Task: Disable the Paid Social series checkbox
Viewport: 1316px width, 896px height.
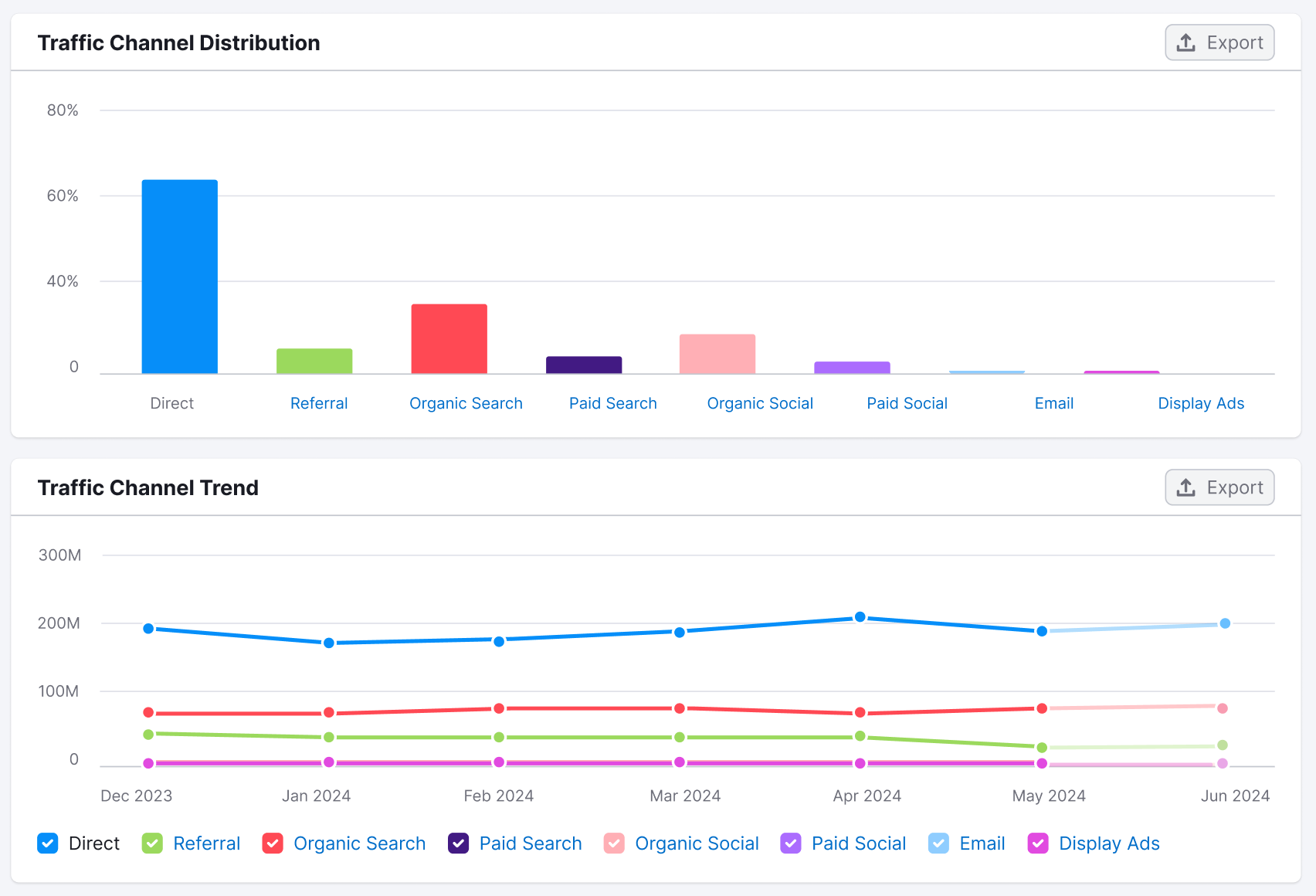Action: click(x=790, y=843)
